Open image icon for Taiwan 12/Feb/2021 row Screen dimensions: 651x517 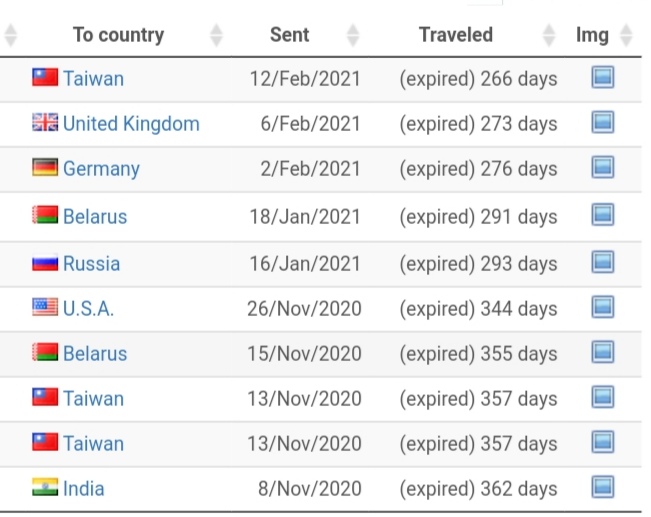tap(602, 77)
